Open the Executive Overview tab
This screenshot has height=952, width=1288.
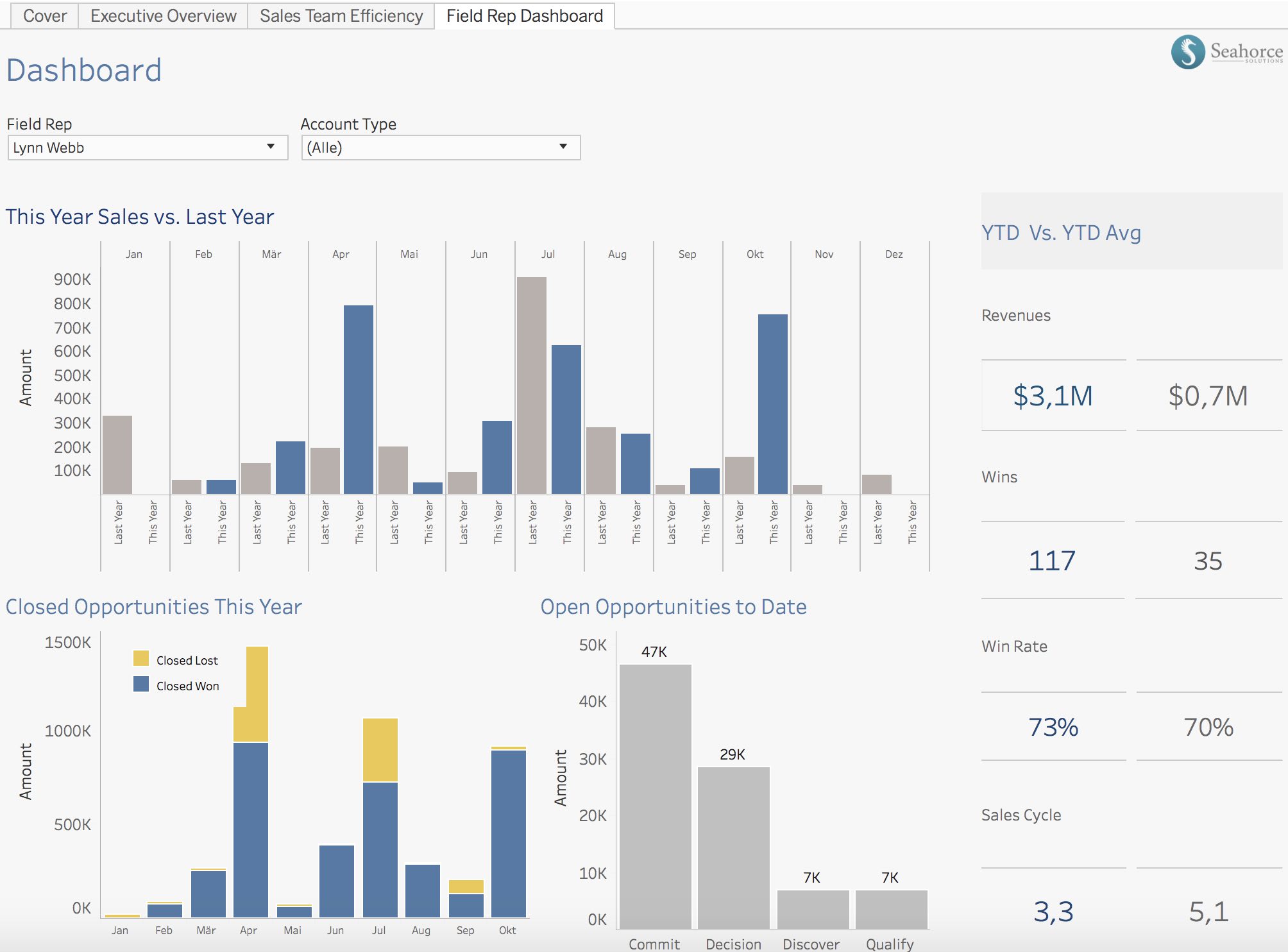[x=163, y=15]
